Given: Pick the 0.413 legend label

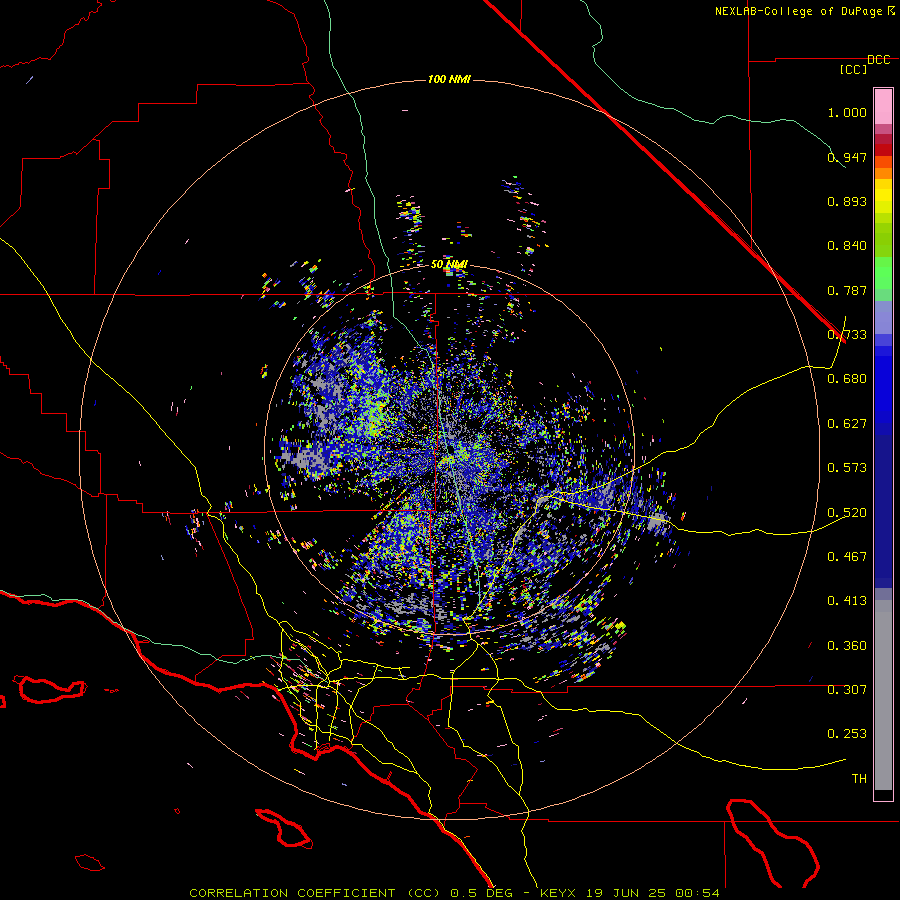Looking at the screenshot, I should coord(847,601).
